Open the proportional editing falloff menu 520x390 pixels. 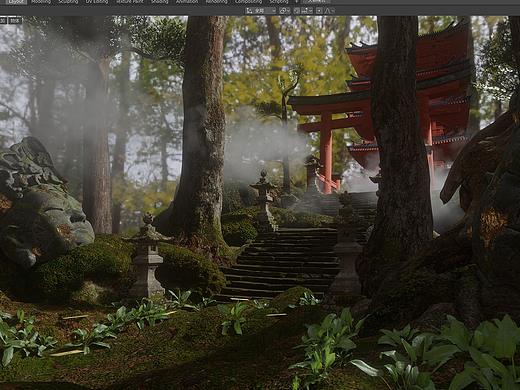point(329,11)
